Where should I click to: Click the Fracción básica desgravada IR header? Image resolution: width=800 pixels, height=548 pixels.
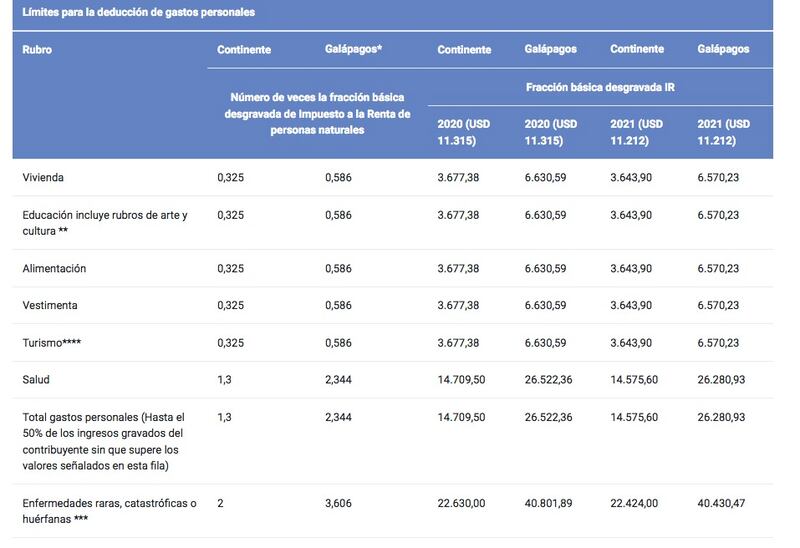(x=600, y=87)
